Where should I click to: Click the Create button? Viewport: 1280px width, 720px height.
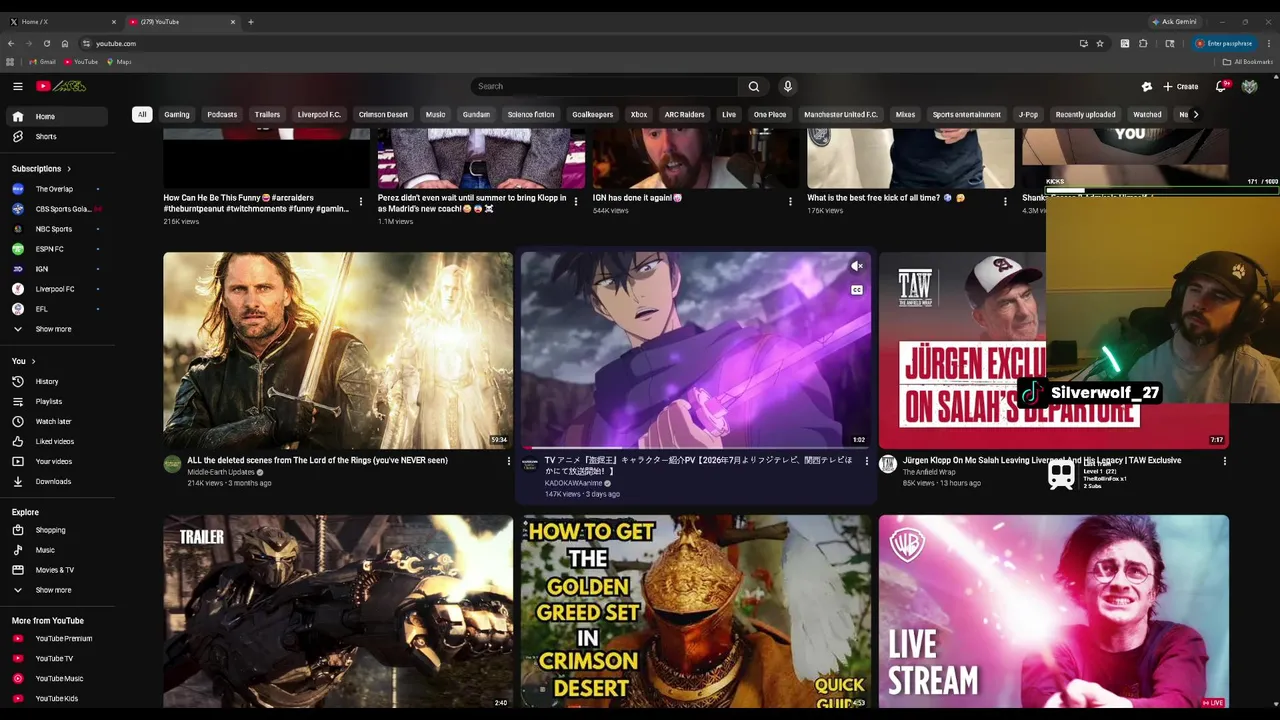click(1180, 86)
